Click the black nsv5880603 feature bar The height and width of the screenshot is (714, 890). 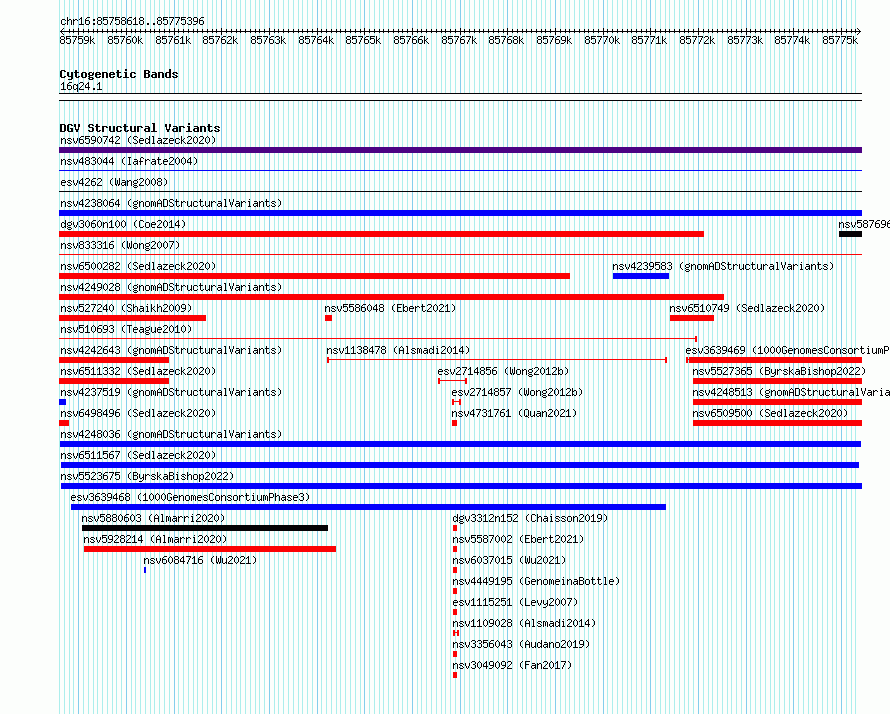[x=205, y=528]
